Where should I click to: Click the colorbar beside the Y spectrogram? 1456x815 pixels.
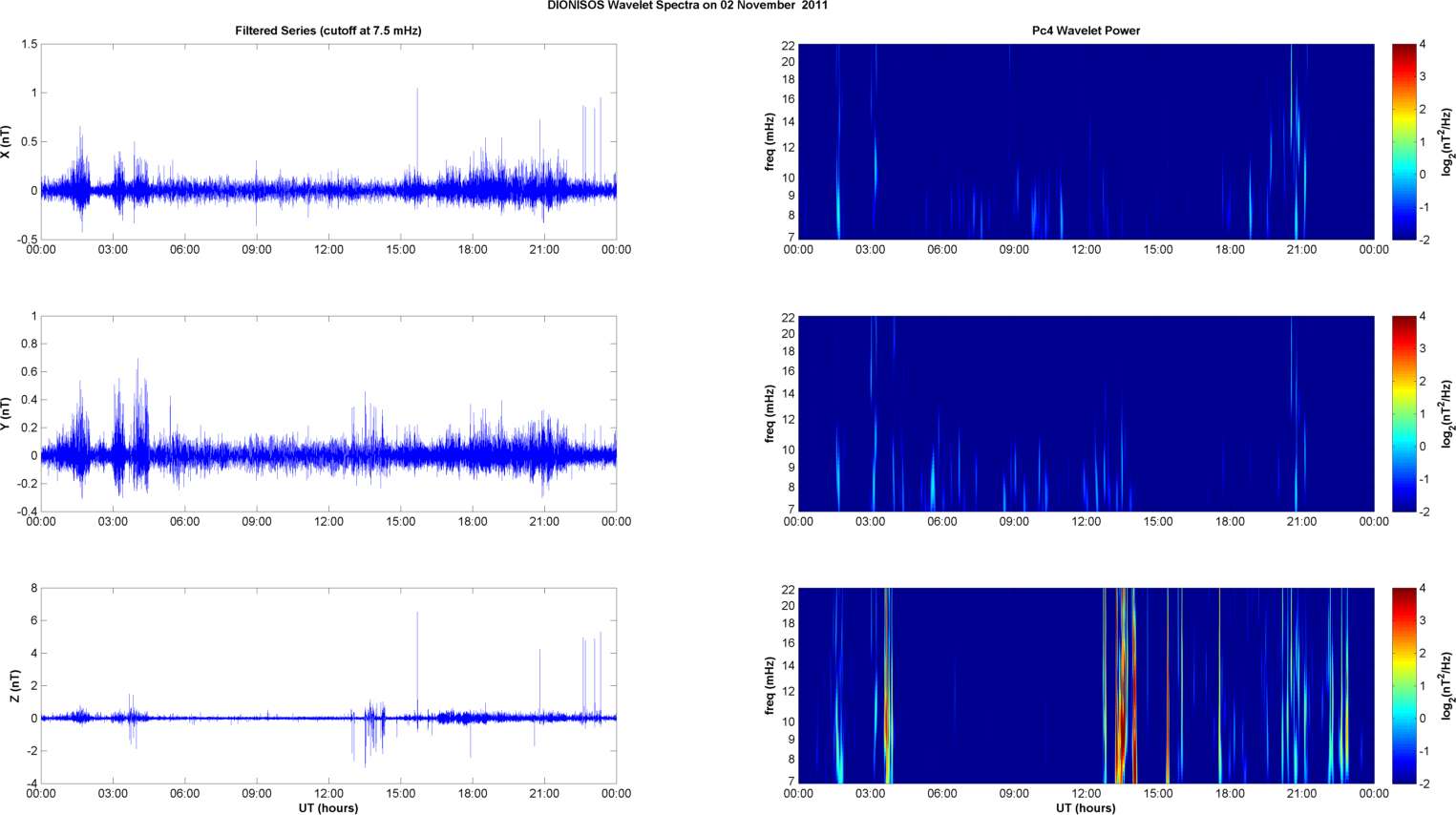[x=1403, y=414]
